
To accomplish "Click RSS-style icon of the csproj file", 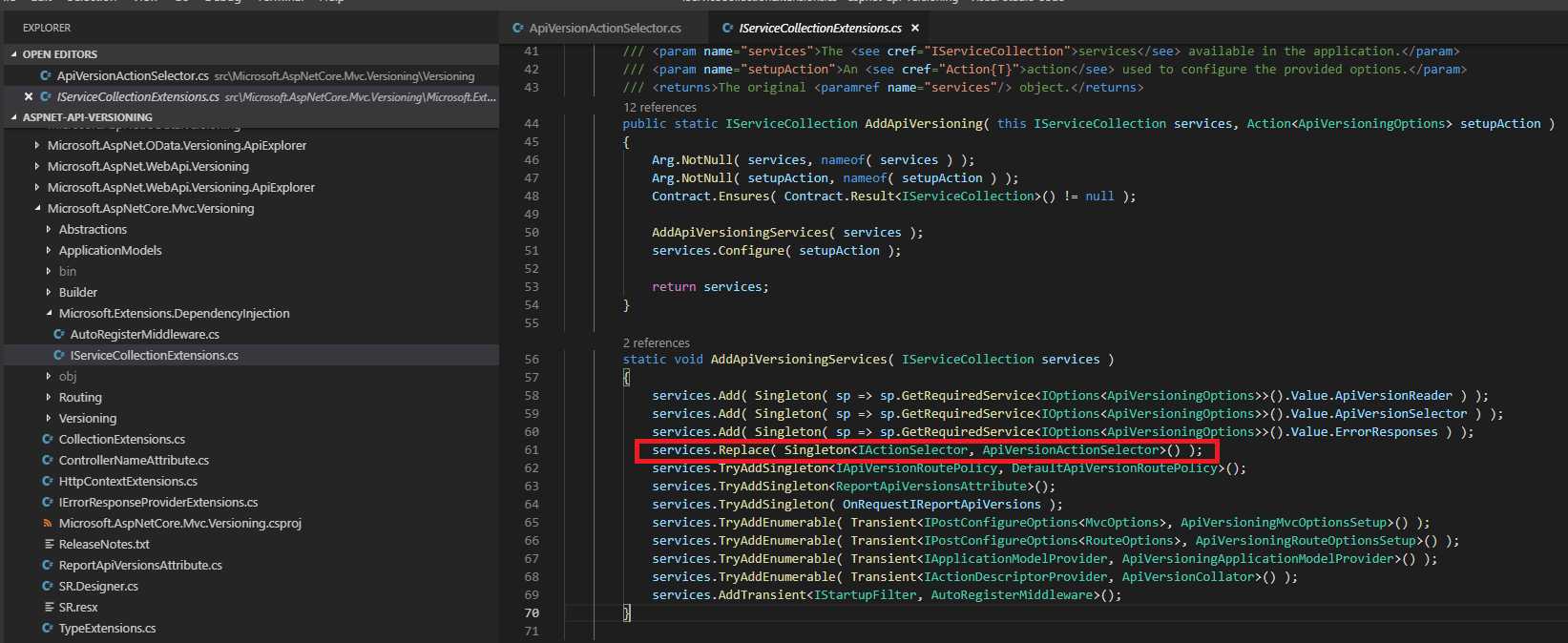I will click(48, 523).
